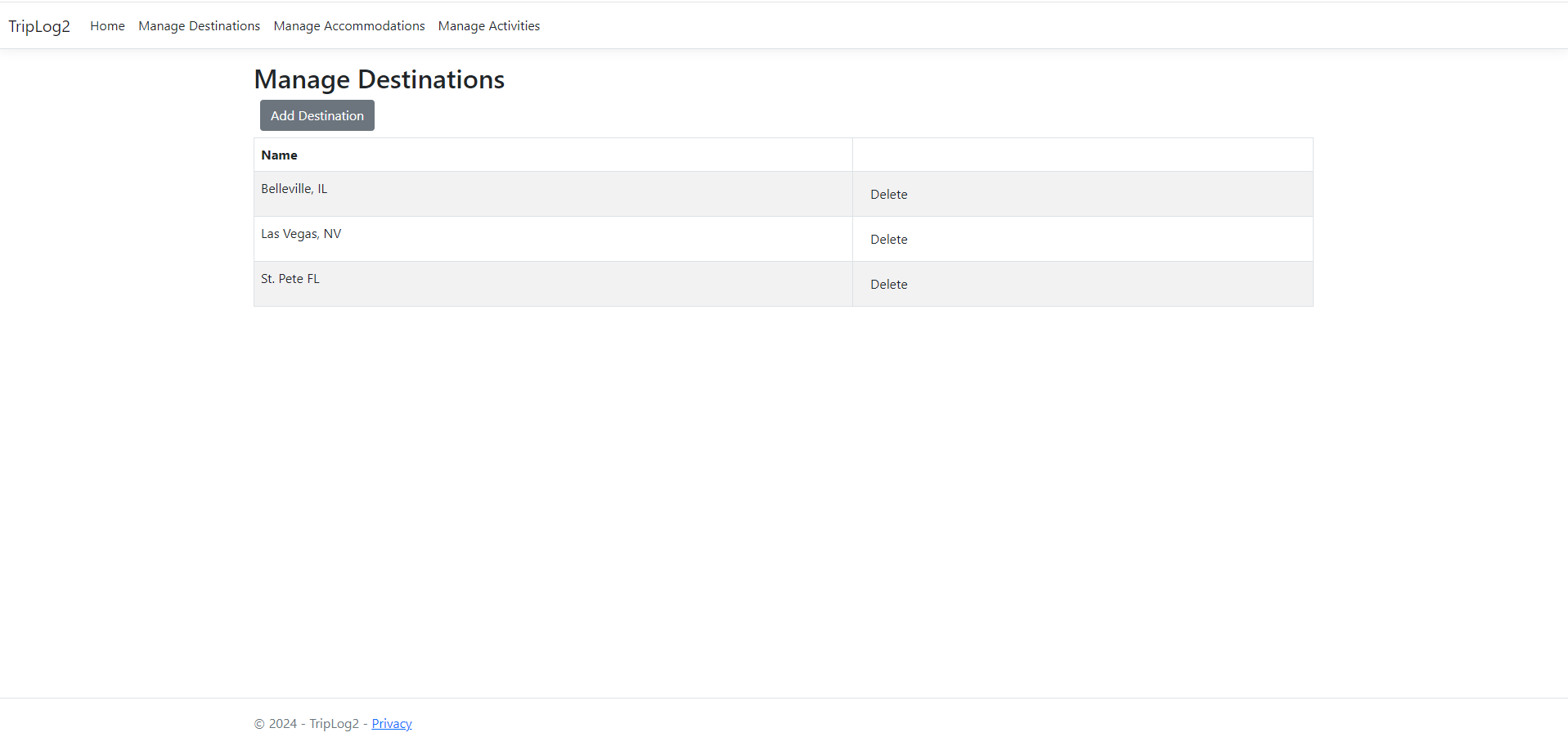This screenshot has width=1568, height=746.
Task: Delete the St. Pete FL destination
Action: coord(888,284)
